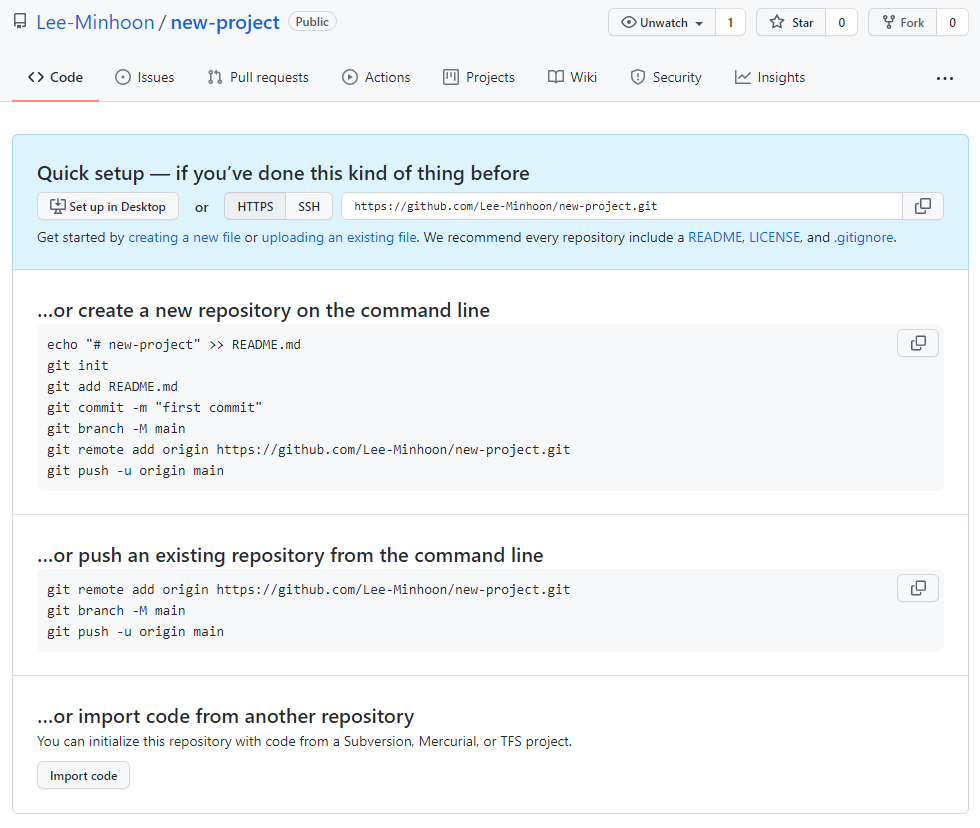Copy the quick setup repository URL

[922, 206]
